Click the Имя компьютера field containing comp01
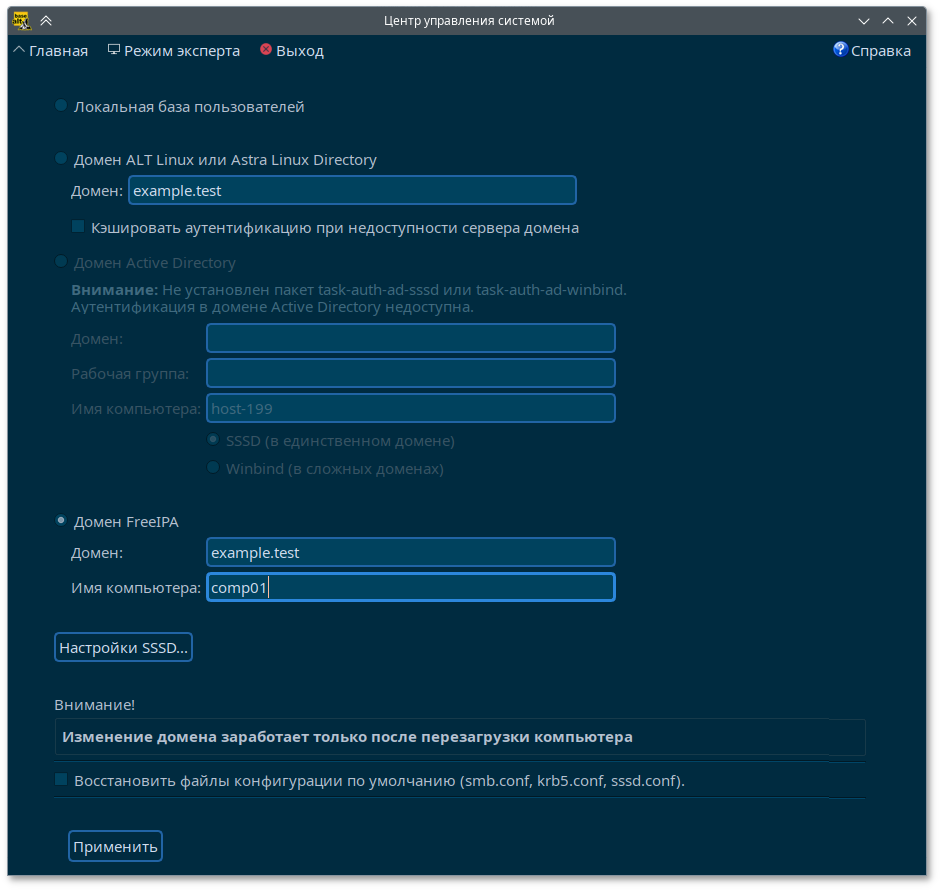This screenshot has height=890, width=940. pyautogui.click(x=410, y=588)
